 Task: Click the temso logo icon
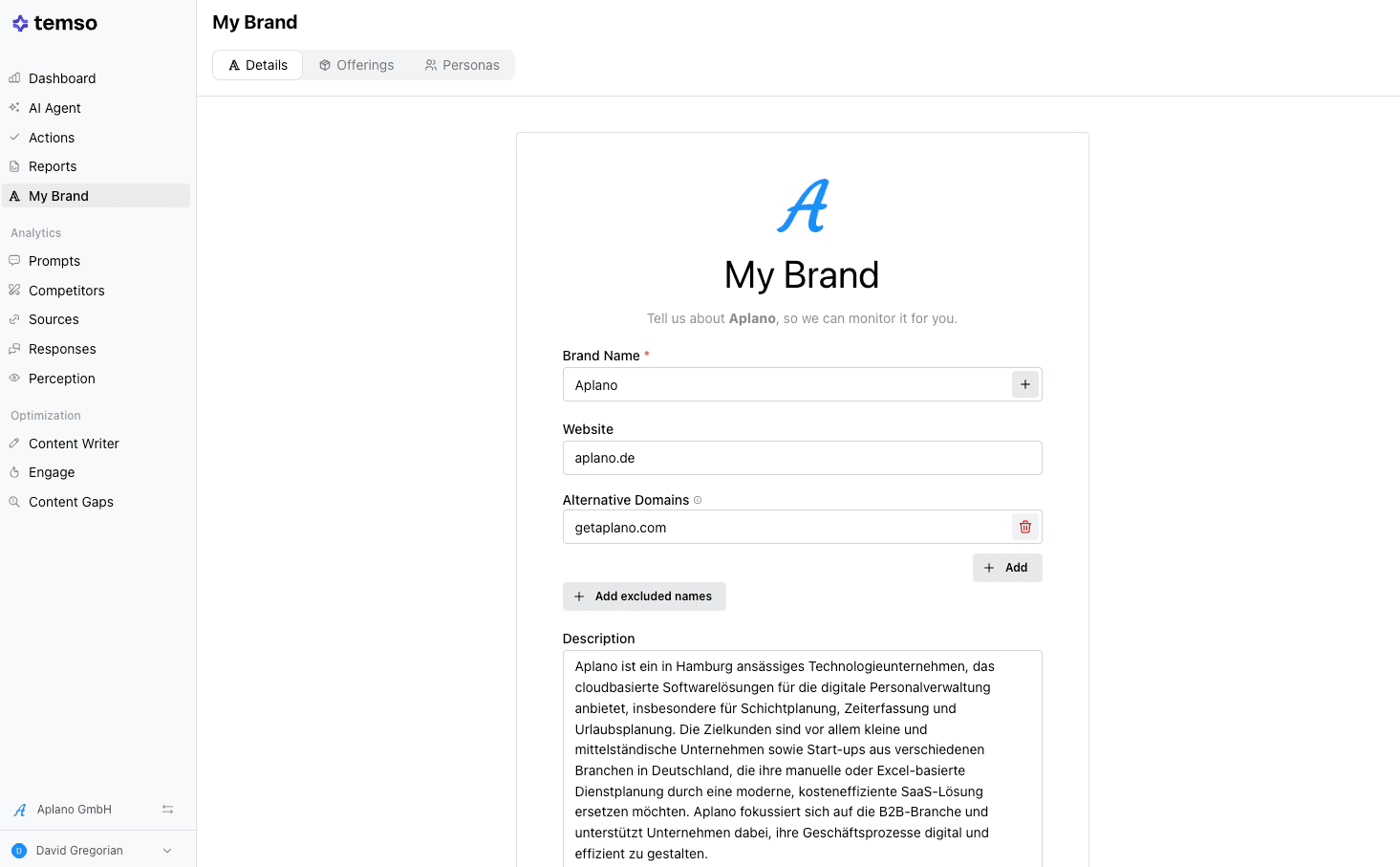(x=20, y=24)
